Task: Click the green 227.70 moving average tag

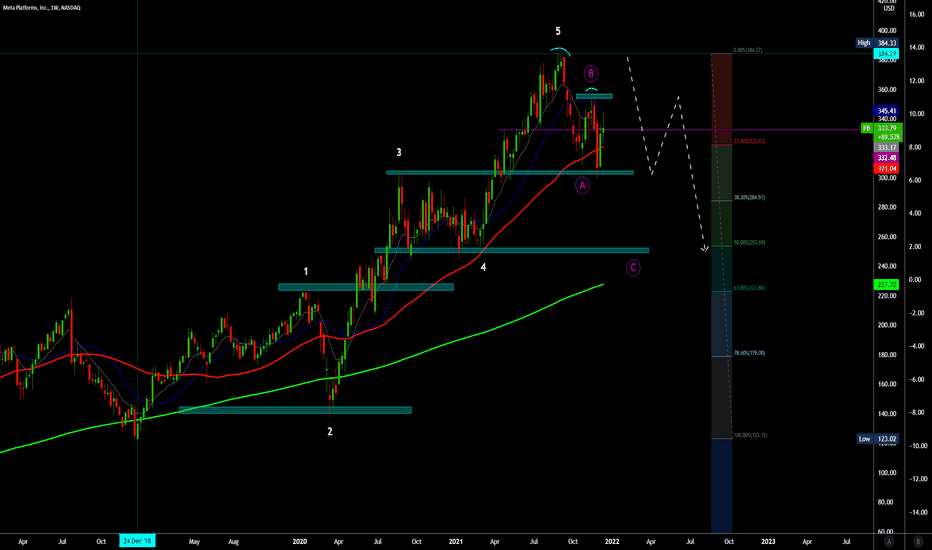Action: point(886,285)
